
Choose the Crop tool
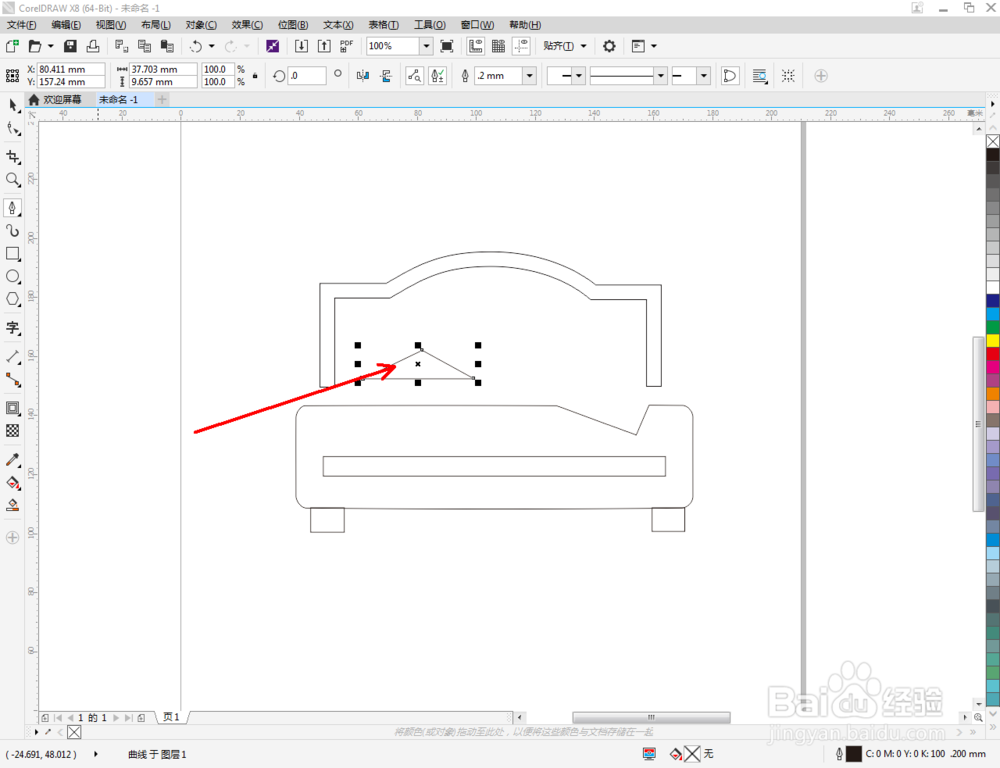tap(13, 157)
